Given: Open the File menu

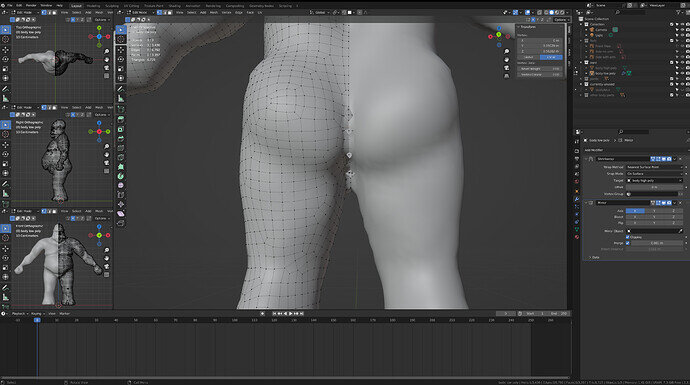Looking at the screenshot, I should pyautogui.click(x=9, y=6).
